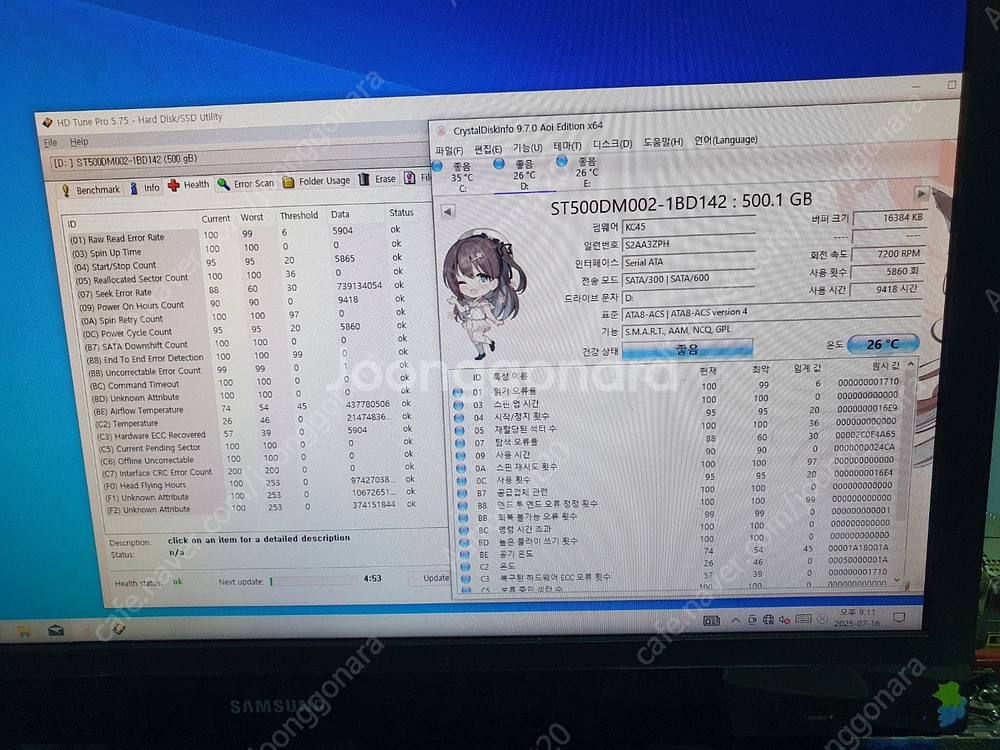Click status circle for BE 공기 온도
The width and height of the screenshot is (1000, 750).
[x=464, y=555]
